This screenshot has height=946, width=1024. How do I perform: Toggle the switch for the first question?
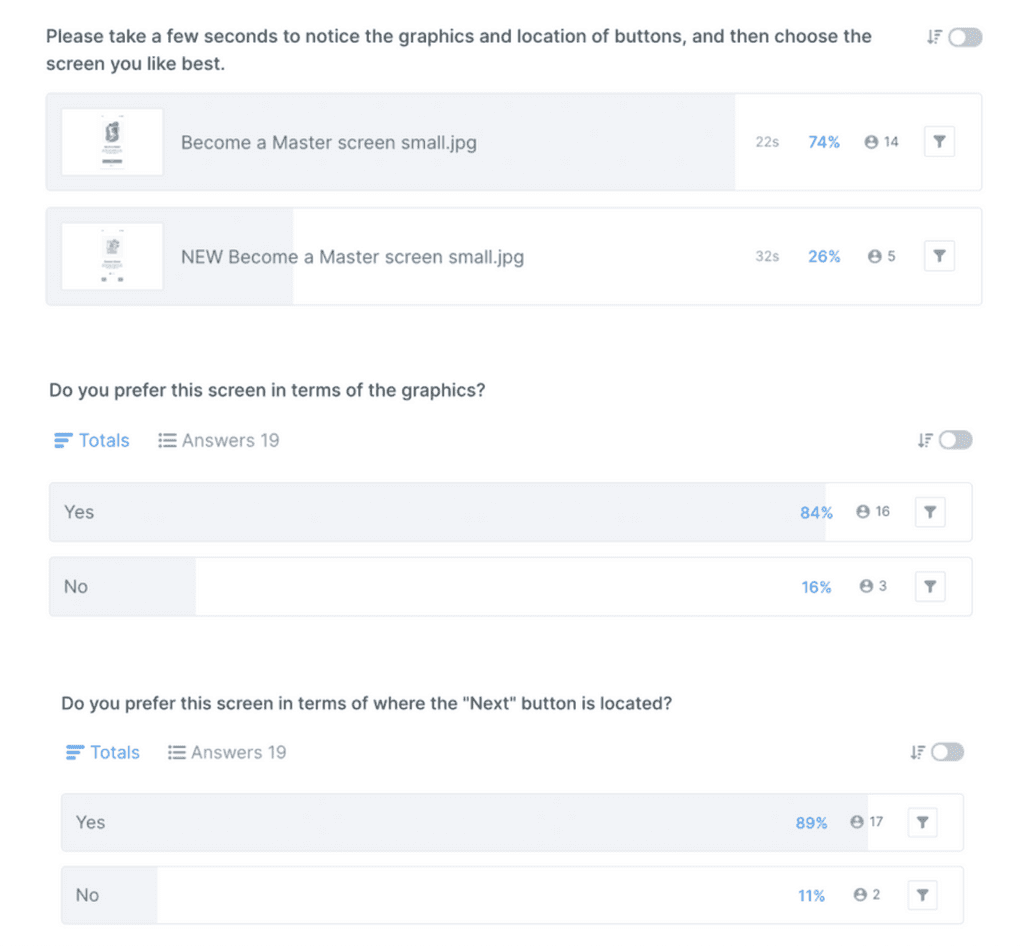tap(965, 37)
